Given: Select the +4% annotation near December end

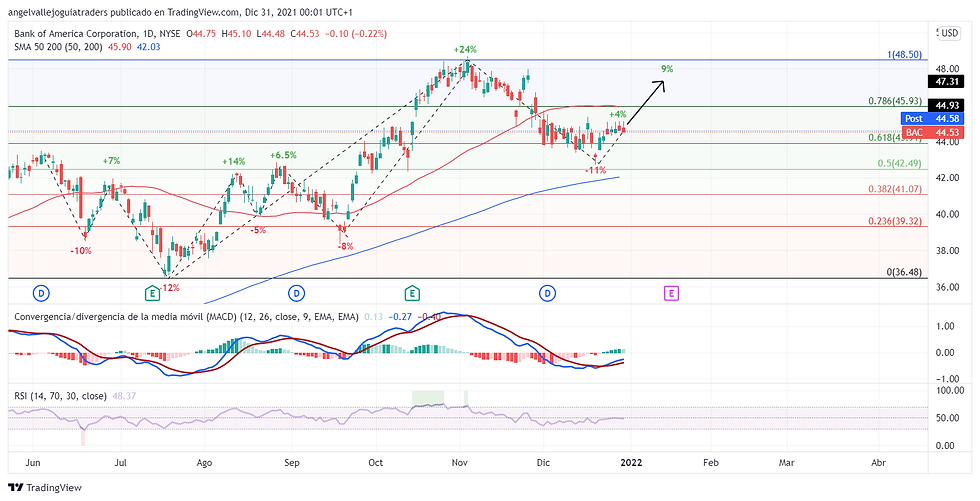Looking at the screenshot, I should [x=618, y=114].
